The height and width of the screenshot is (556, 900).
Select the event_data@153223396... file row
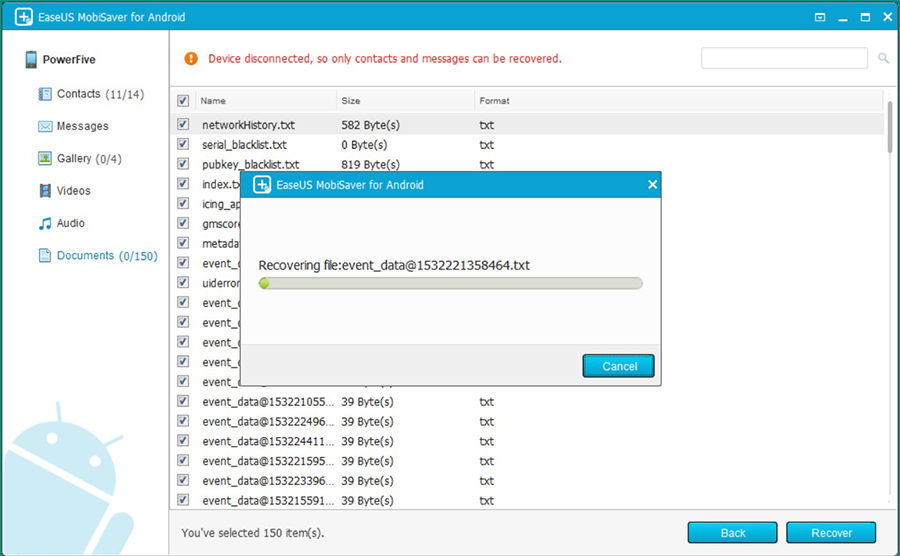pyautogui.click(x=528, y=480)
